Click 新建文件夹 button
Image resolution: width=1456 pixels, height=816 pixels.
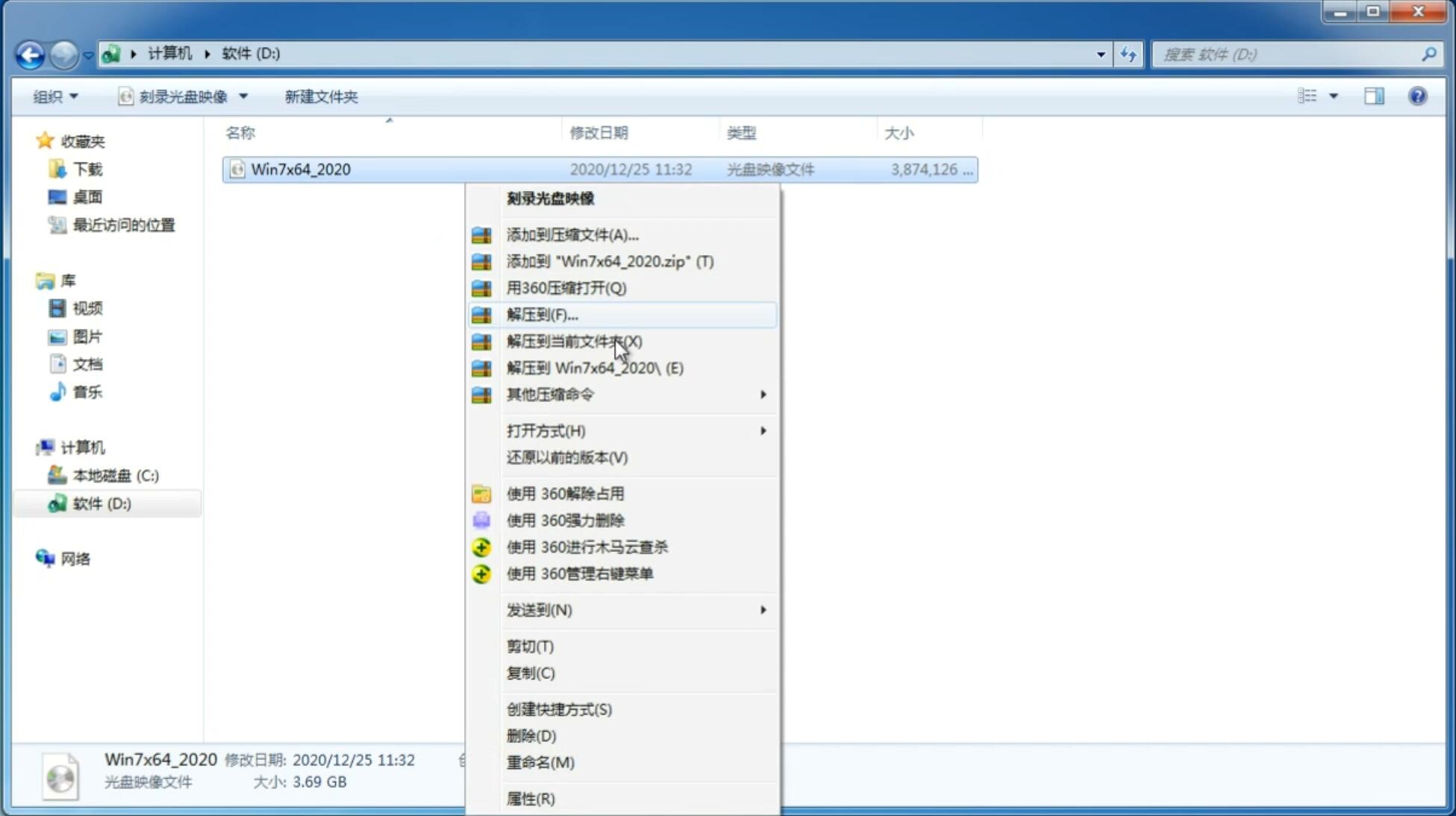point(322,96)
